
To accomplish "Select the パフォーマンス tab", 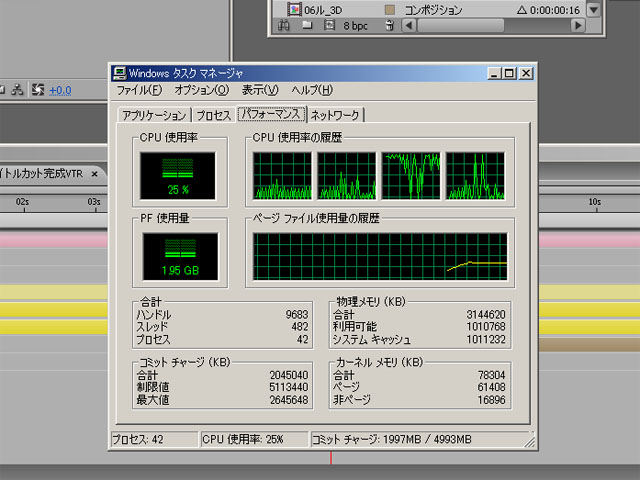I will [271, 114].
